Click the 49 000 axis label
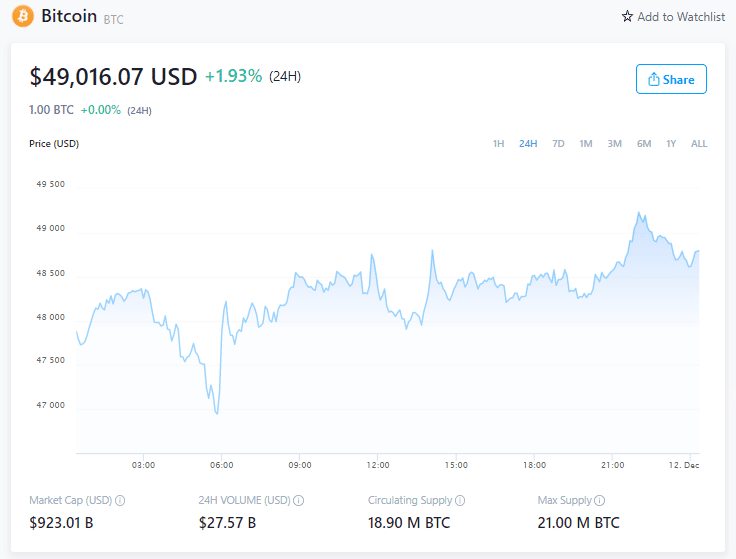 pos(51,228)
